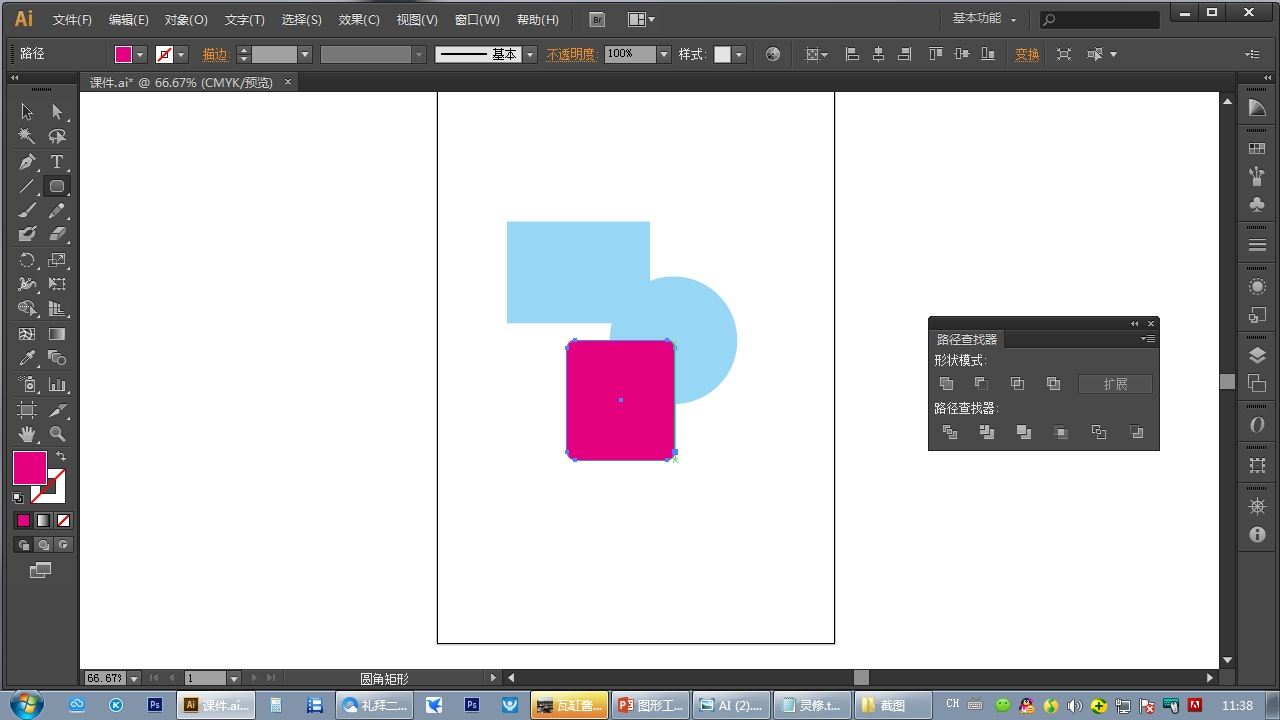Choose the Blend tool

point(57,359)
